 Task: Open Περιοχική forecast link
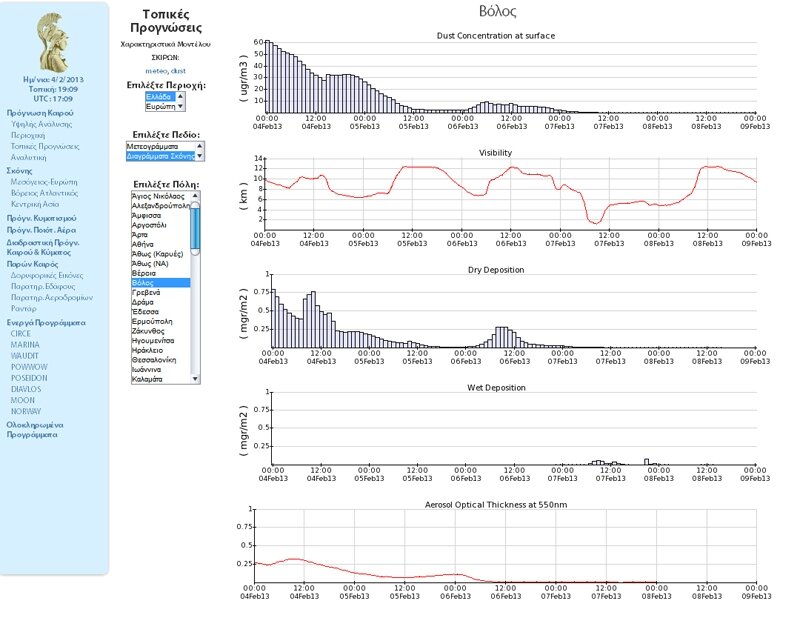coord(28,135)
